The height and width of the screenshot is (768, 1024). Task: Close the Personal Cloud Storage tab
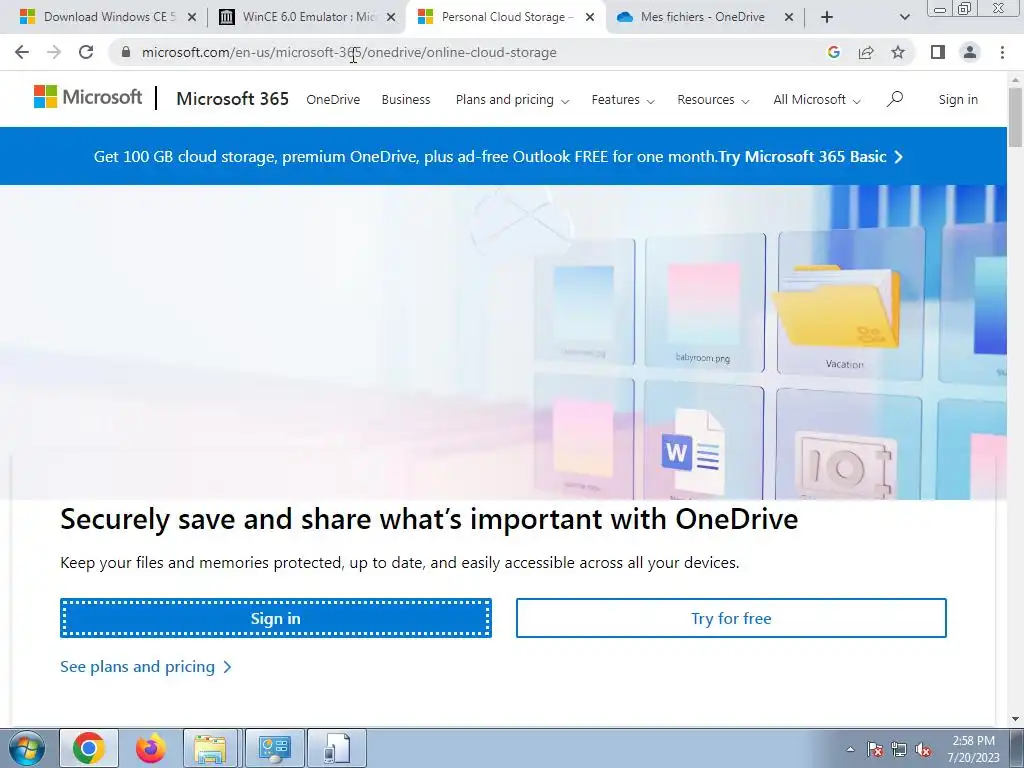coord(590,18)
